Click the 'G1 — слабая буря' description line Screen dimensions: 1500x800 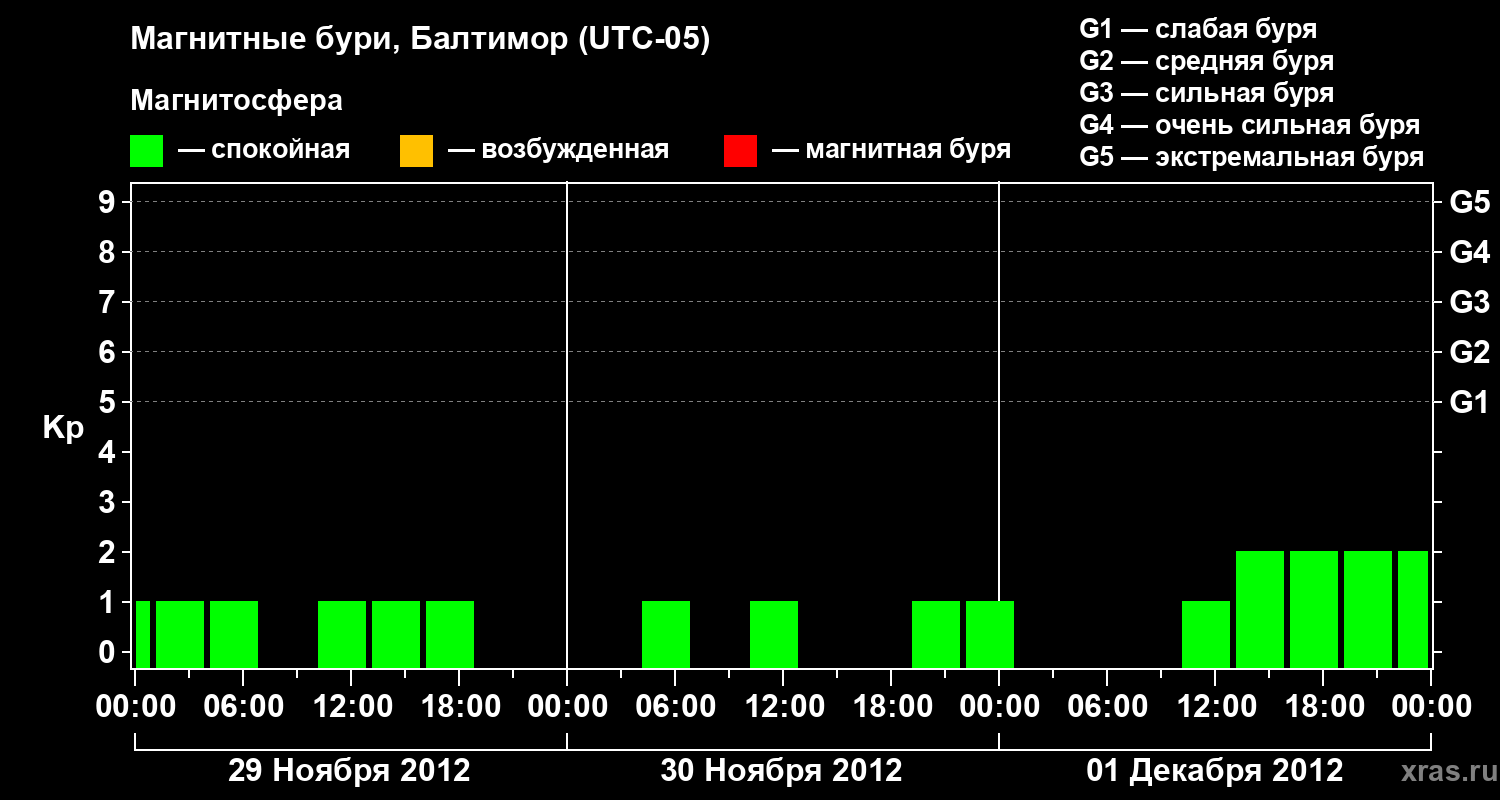pos(1198,29)
